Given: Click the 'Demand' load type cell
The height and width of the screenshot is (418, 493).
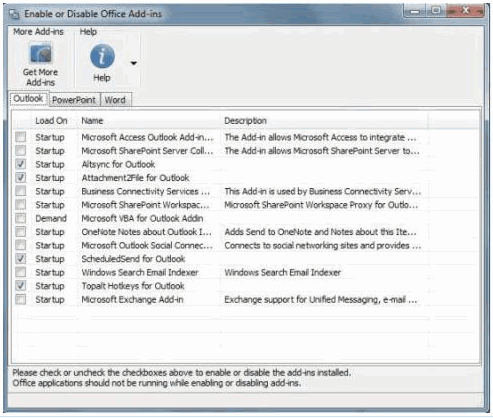Looking at the screenshot, I should tap(51, 218).
